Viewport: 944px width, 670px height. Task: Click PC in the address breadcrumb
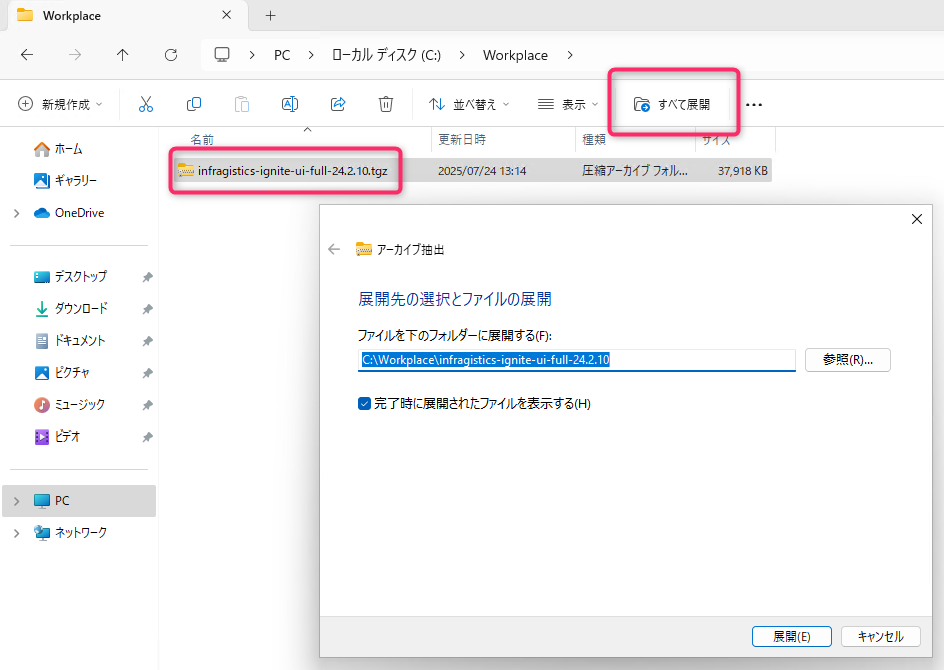(x=282, y=55)
